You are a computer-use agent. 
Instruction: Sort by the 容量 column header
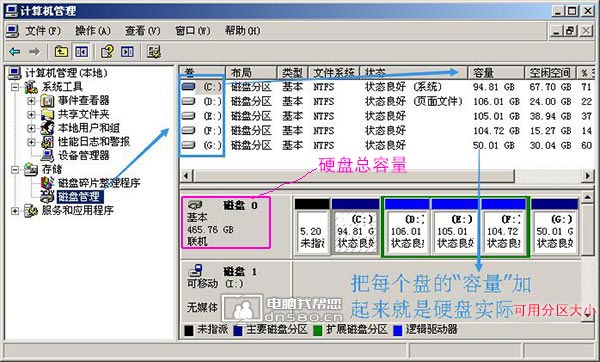tap(496, 72)
